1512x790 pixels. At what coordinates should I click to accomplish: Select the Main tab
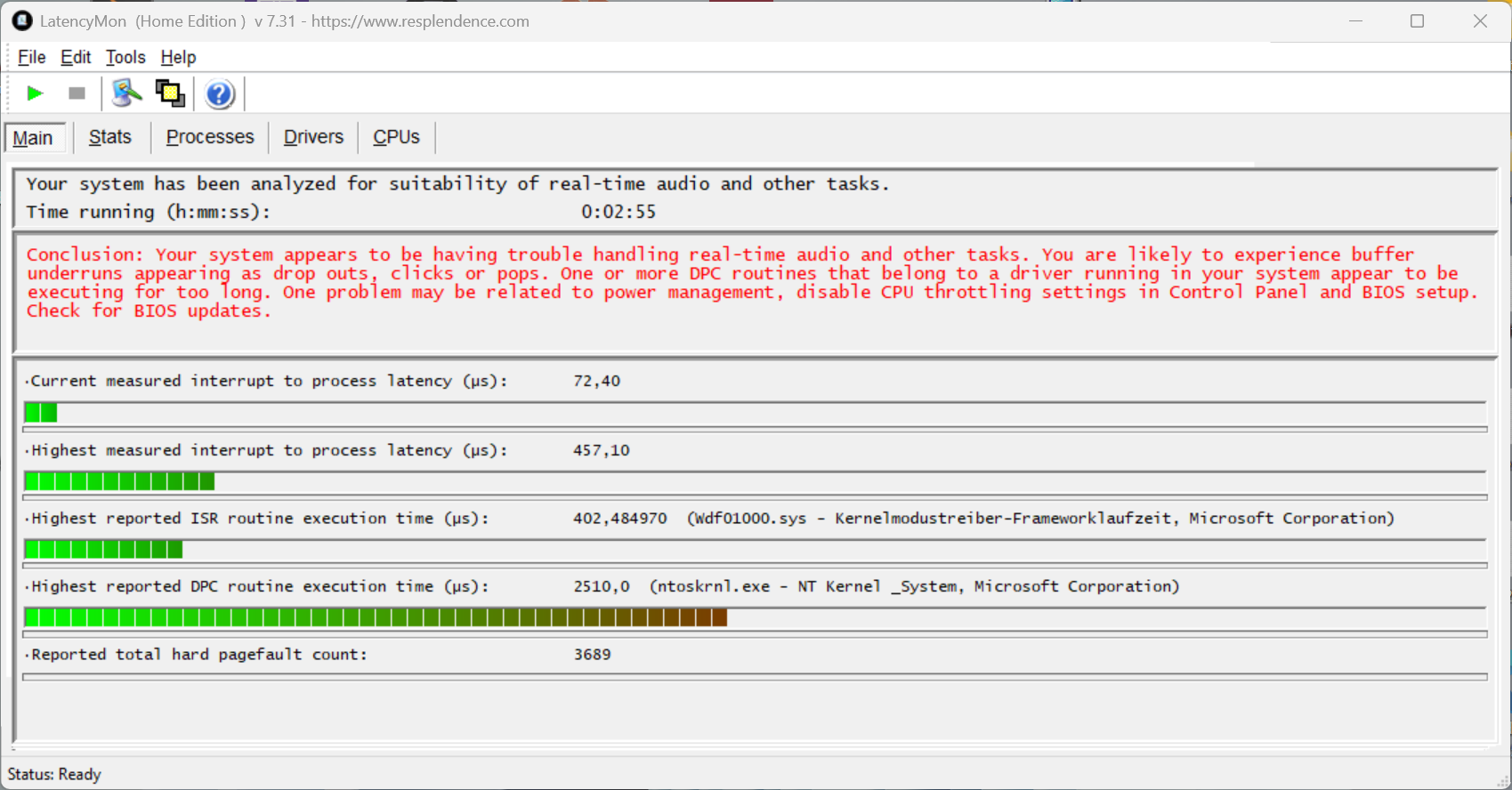coord(33,138)
